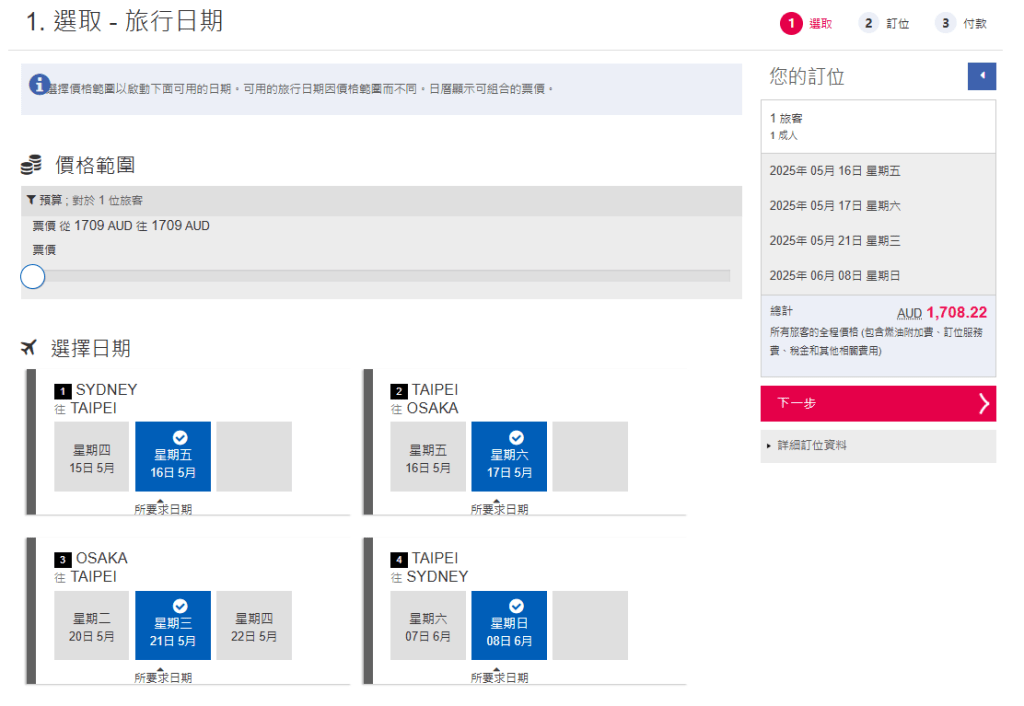Go to step 3 付款
The image size is (1024, 706).
[x=960, y=23]
